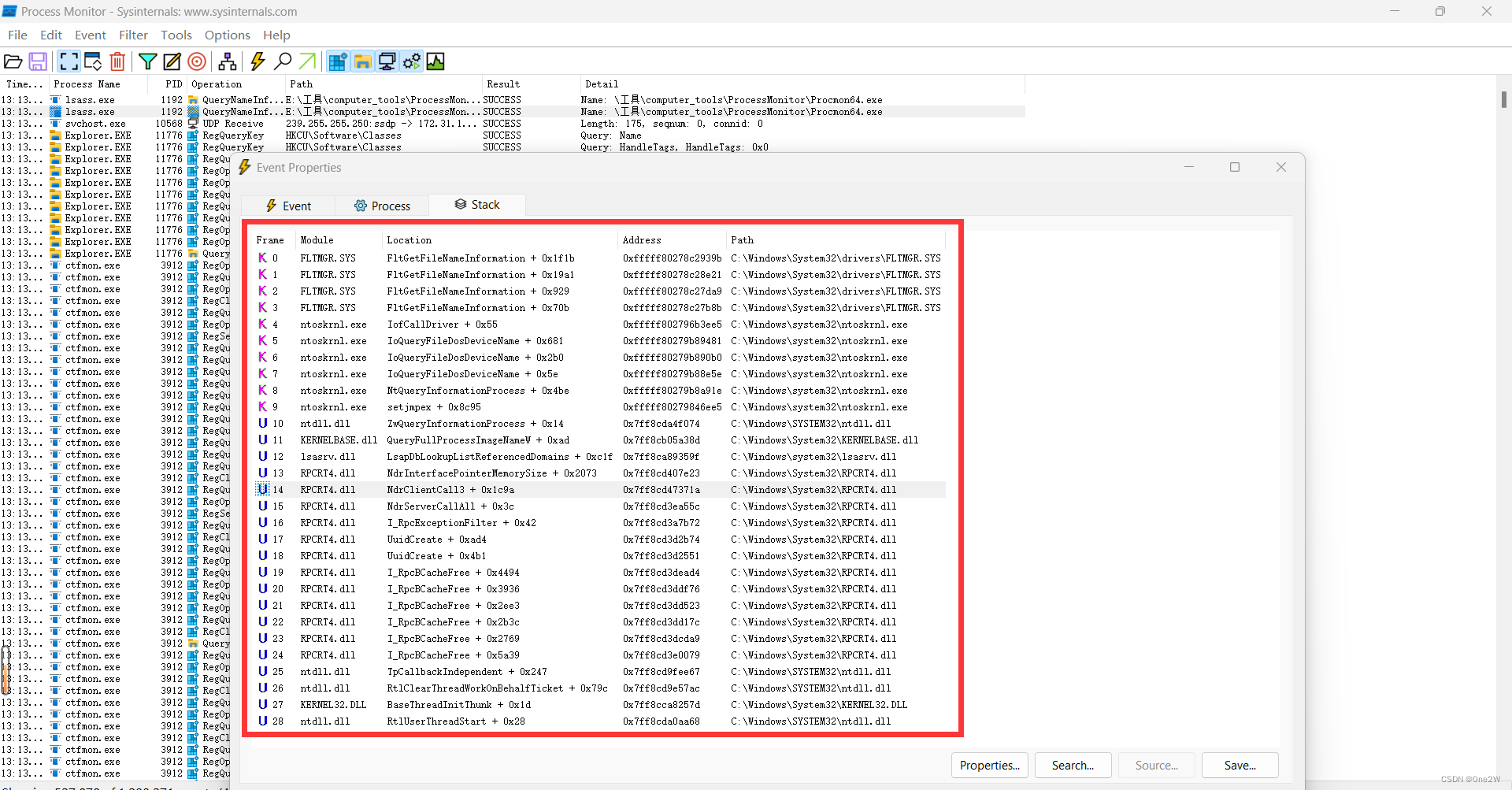Viewport: 1512px width, 790px height.
Task: Select frame 14 NdrClientCall3 row
Action: coord(598,490)
